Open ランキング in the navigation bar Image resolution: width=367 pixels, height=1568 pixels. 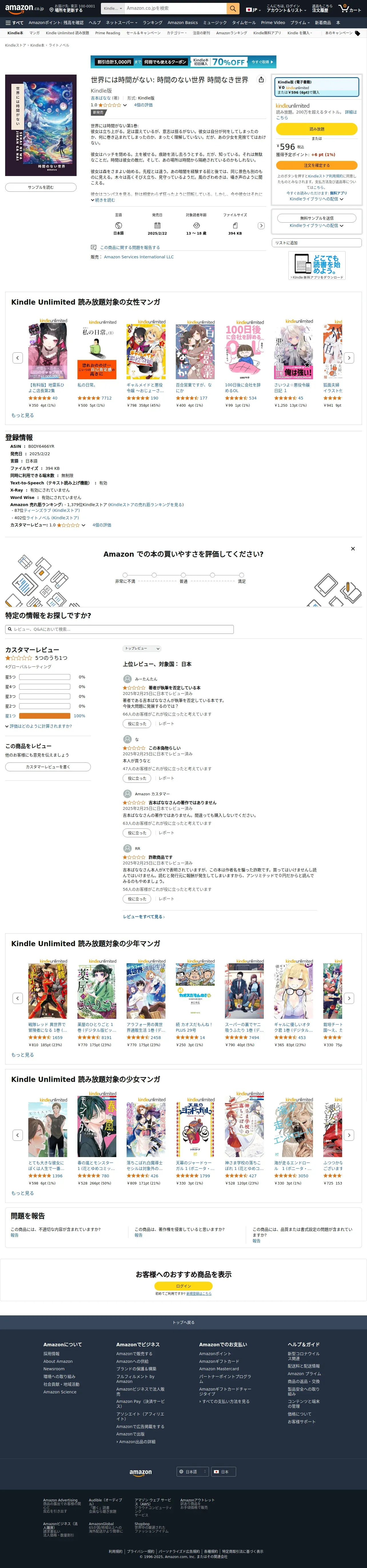[x=153, y=23]
